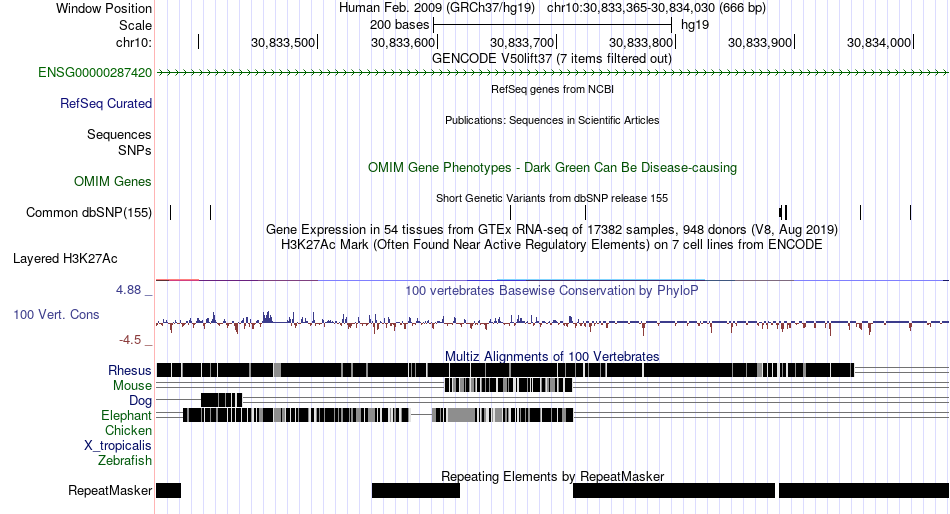Click 'Short Genetic Variants from dbSNP release 155' title
950x514 pixels.
[x=552, y=198]
